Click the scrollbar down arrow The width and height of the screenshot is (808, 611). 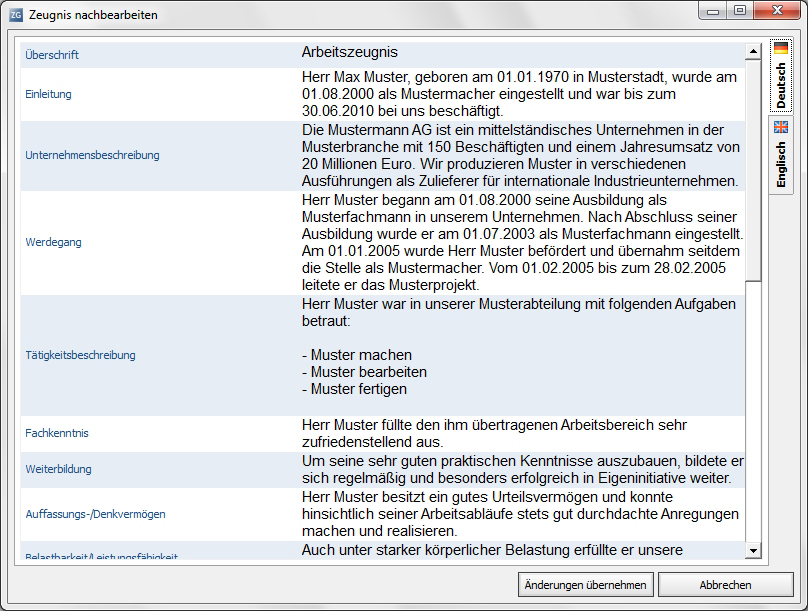click(x=753, y=551)
